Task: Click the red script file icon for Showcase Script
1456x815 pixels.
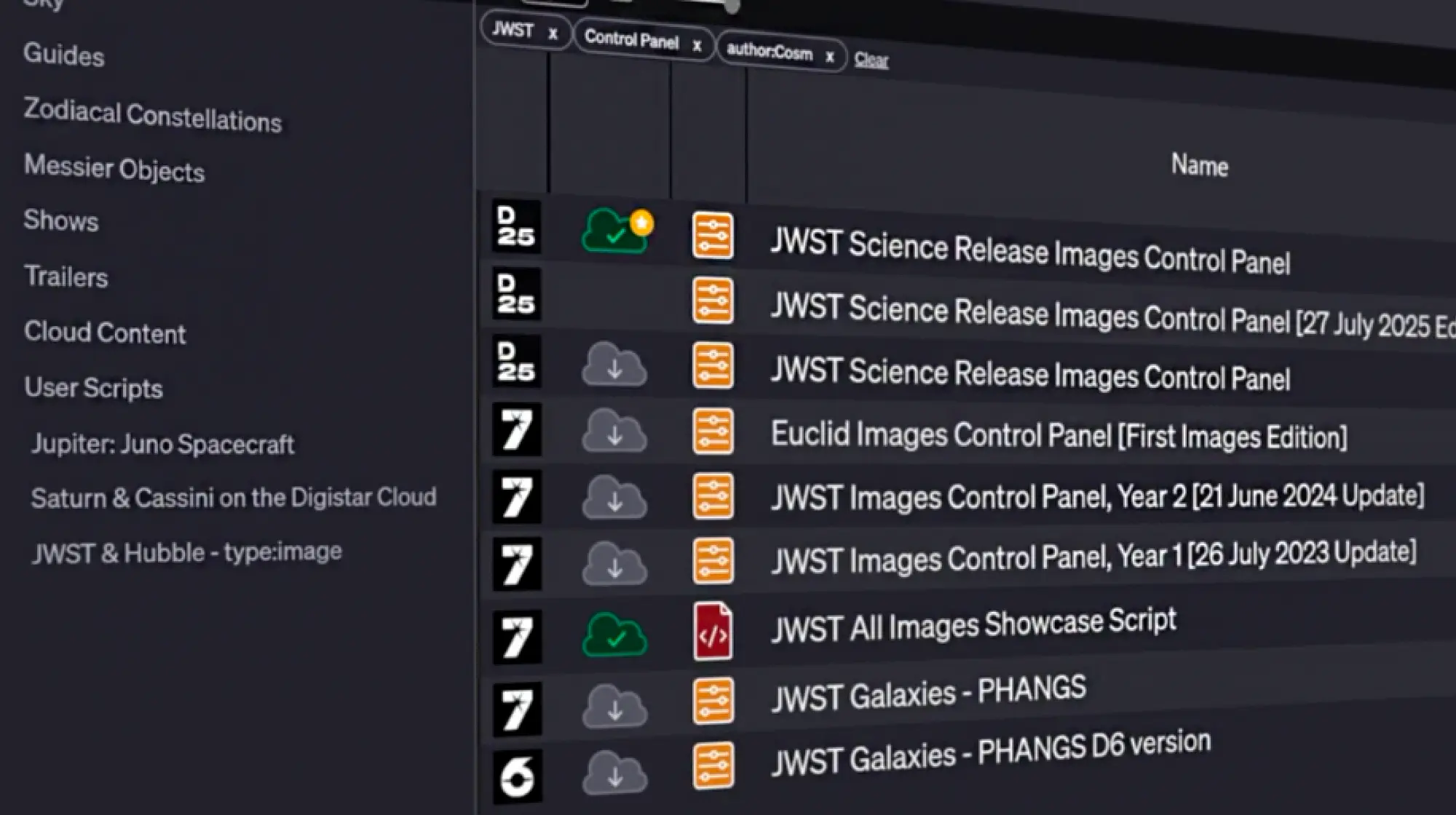Action: (x=712, y=632)
